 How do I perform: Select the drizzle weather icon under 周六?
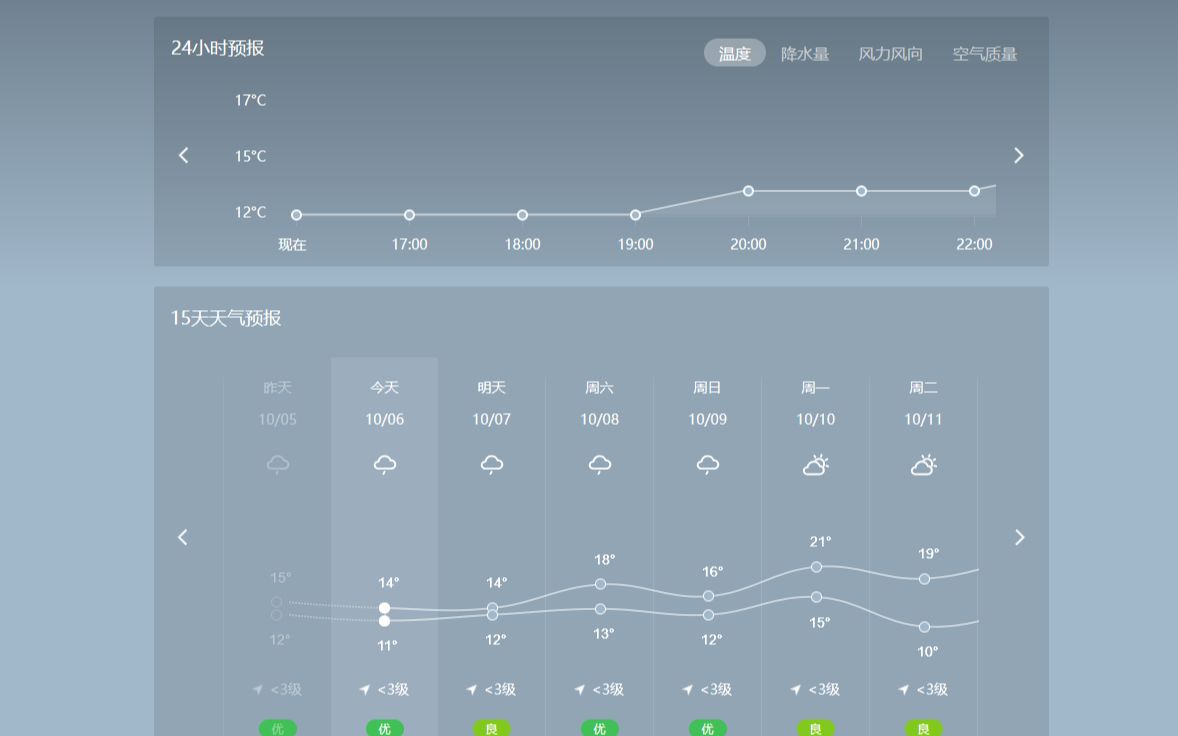tap(599, 463)
